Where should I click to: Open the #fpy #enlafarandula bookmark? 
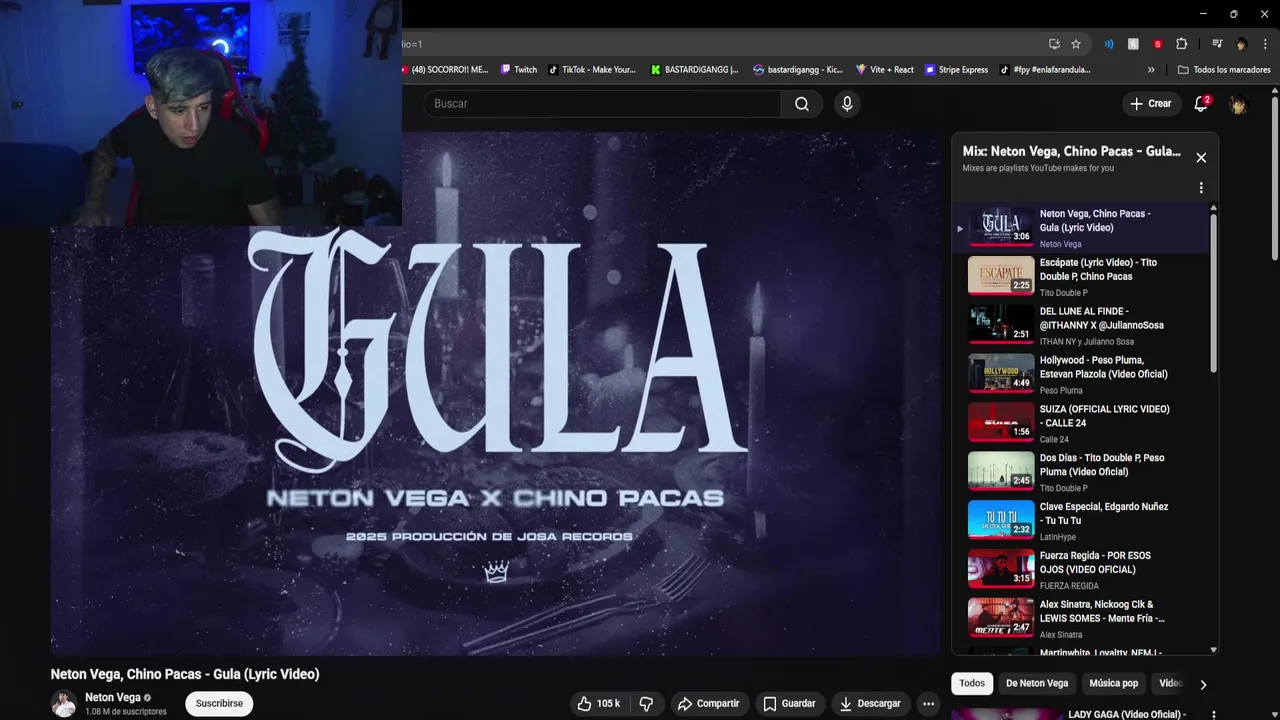(x=1045, y=70)
